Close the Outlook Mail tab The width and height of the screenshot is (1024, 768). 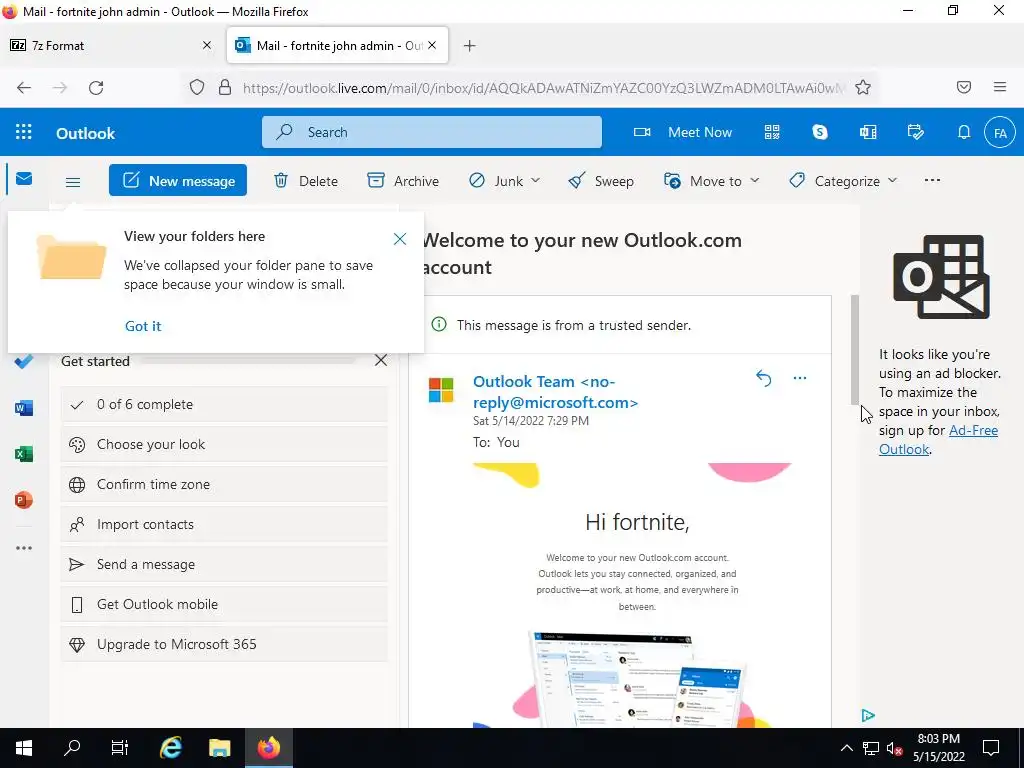432,45
